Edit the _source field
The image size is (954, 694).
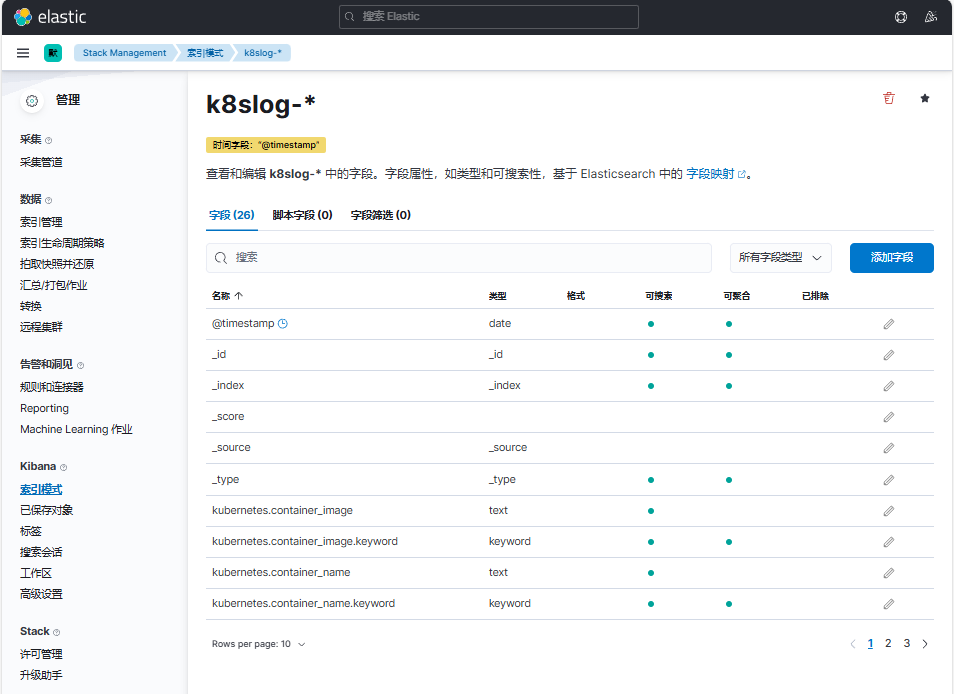(x=889, y=448)
